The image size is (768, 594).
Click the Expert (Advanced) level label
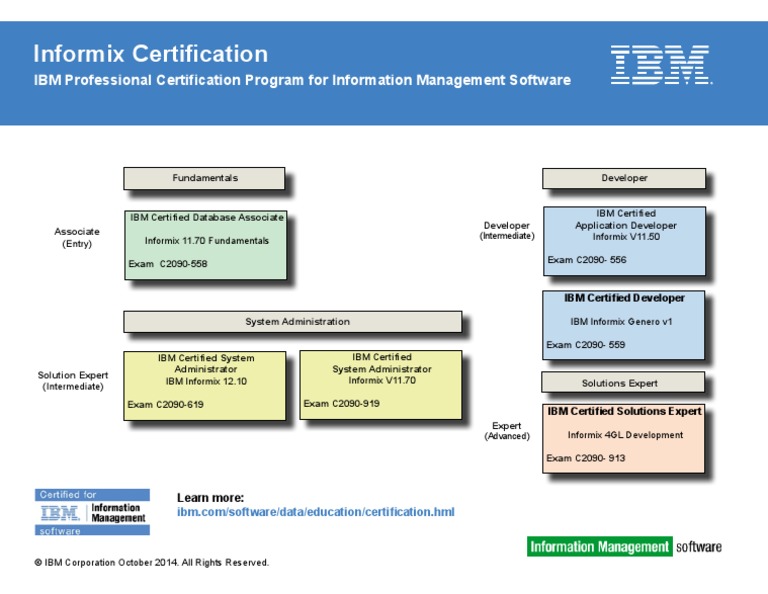pos(507,431)
